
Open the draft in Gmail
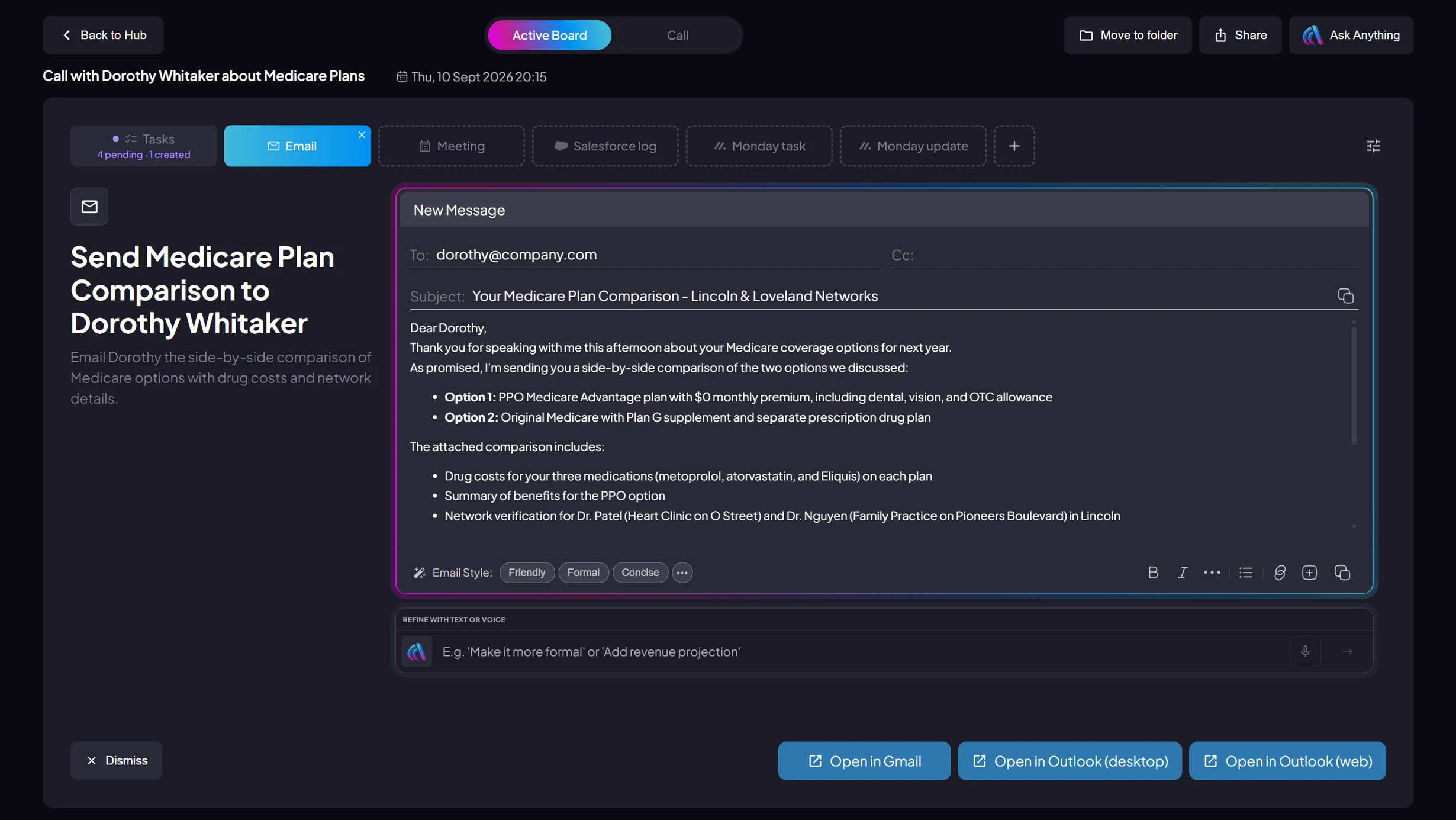[x=864, y=761]
